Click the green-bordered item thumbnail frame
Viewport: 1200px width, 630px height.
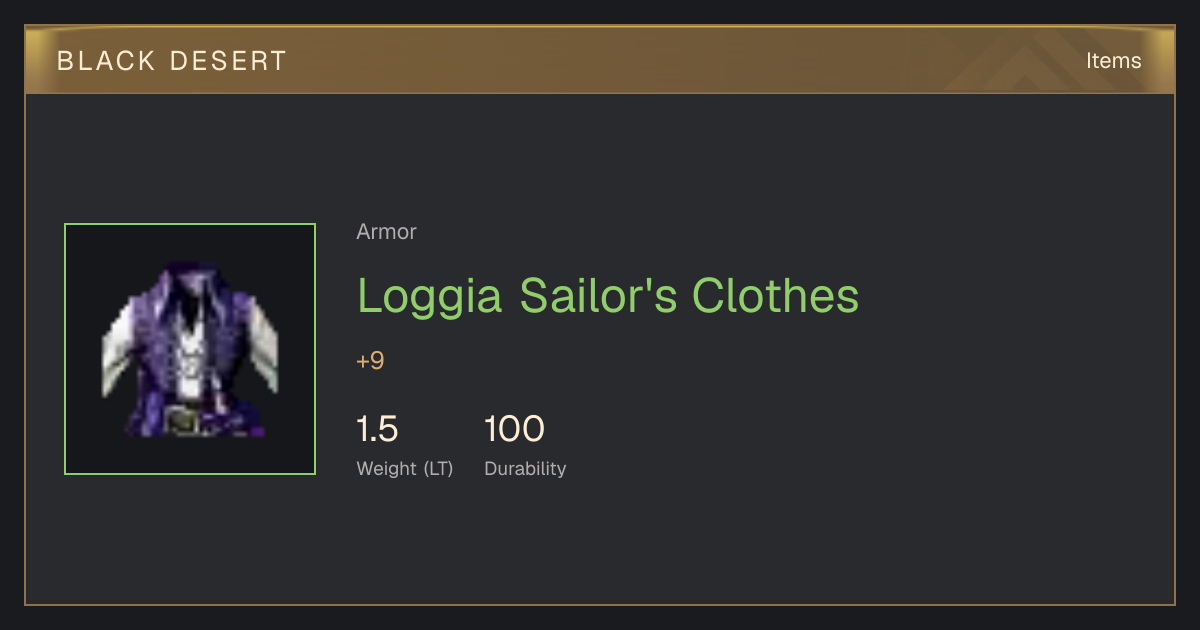190,349
